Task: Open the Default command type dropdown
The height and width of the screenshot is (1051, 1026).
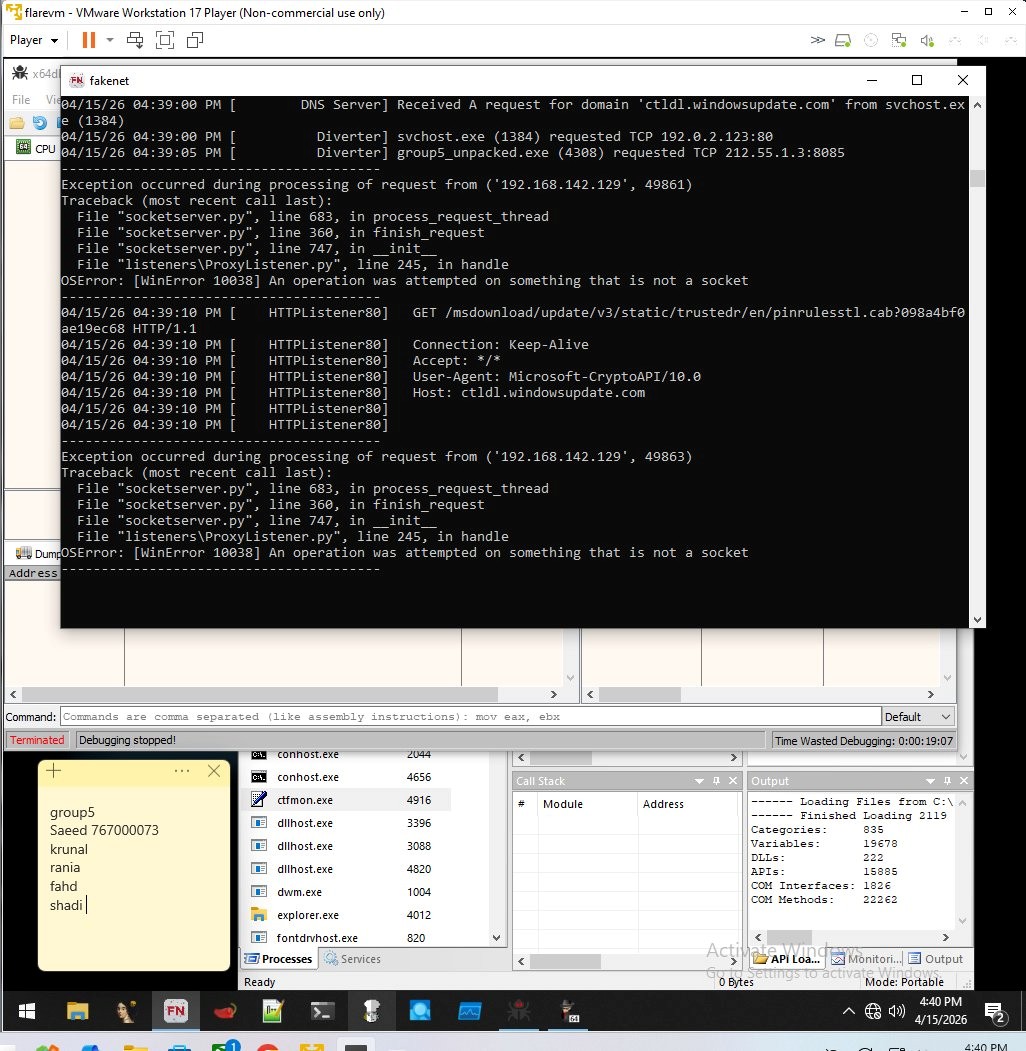Action: point(917,717)
